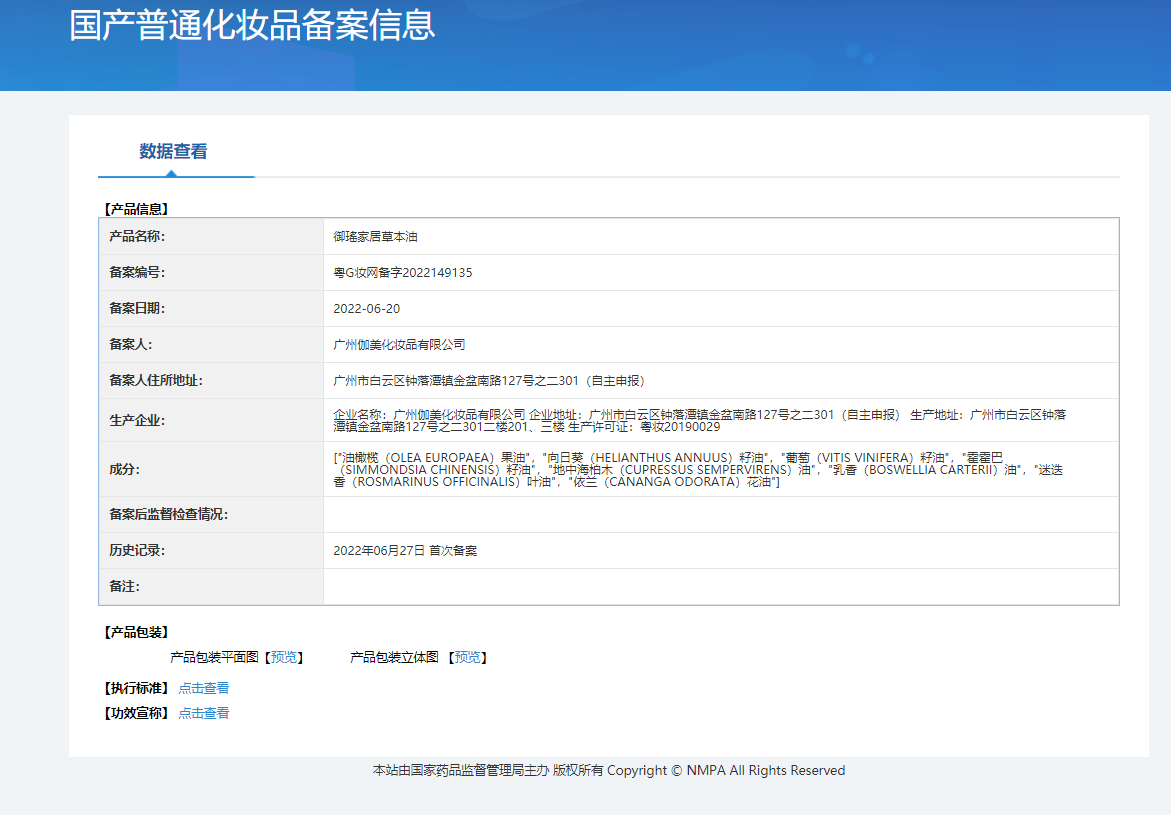Click the NMPA copyright footer text

click(605, 770)
